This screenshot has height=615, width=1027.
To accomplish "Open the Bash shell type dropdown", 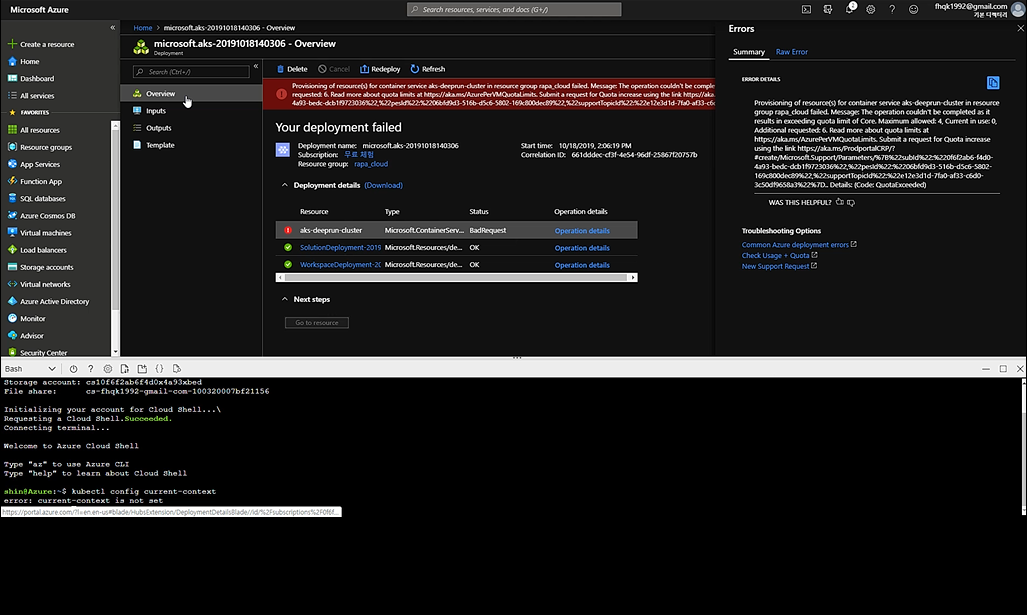I will (30, 369).
